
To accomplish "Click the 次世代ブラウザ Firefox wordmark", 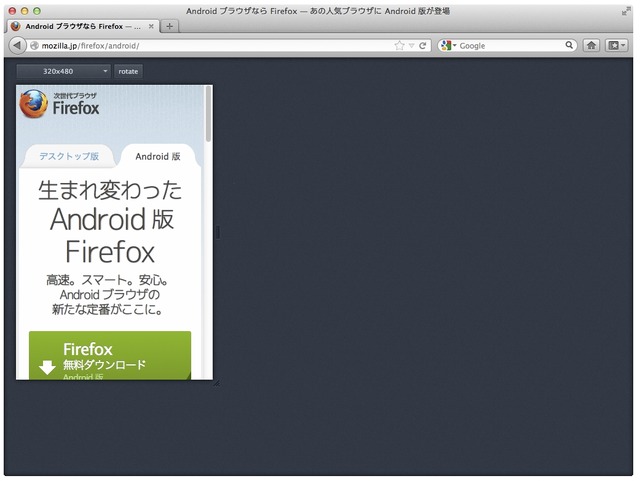I will (x=76, y=104).
